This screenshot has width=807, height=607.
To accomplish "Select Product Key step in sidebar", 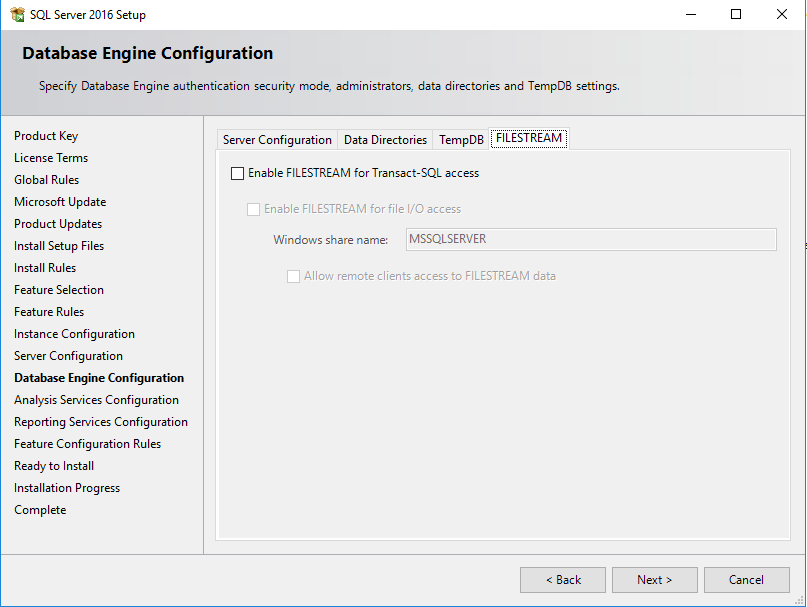I will [46, 136].
